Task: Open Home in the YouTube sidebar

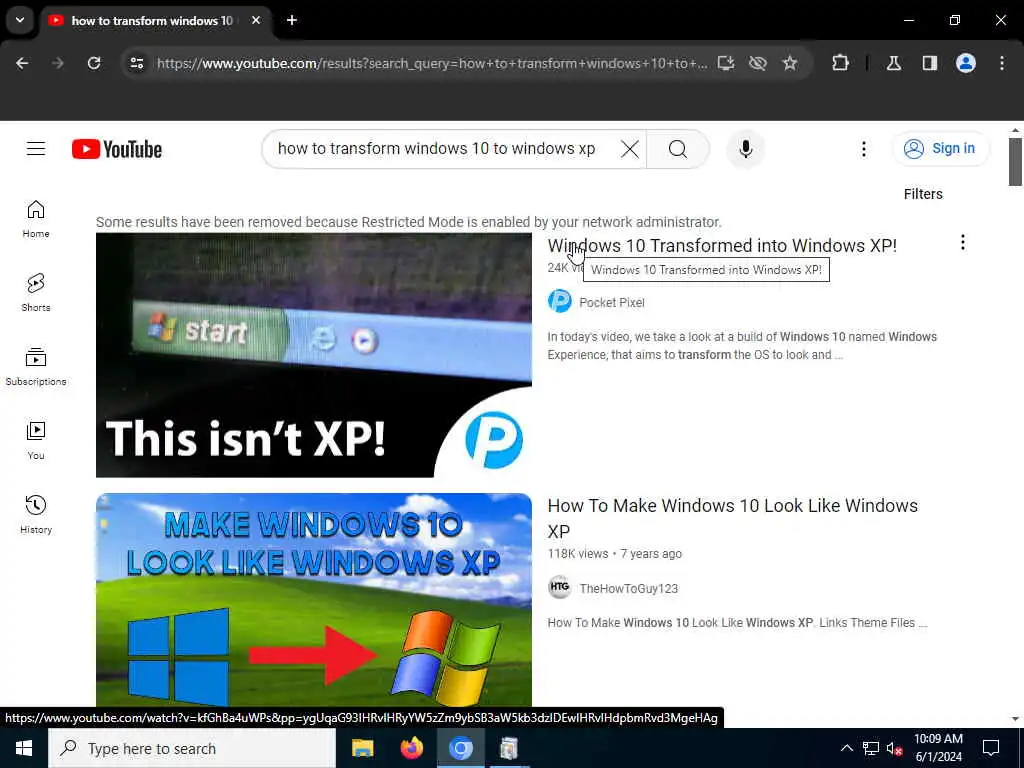Action: (x=36, y=219)
